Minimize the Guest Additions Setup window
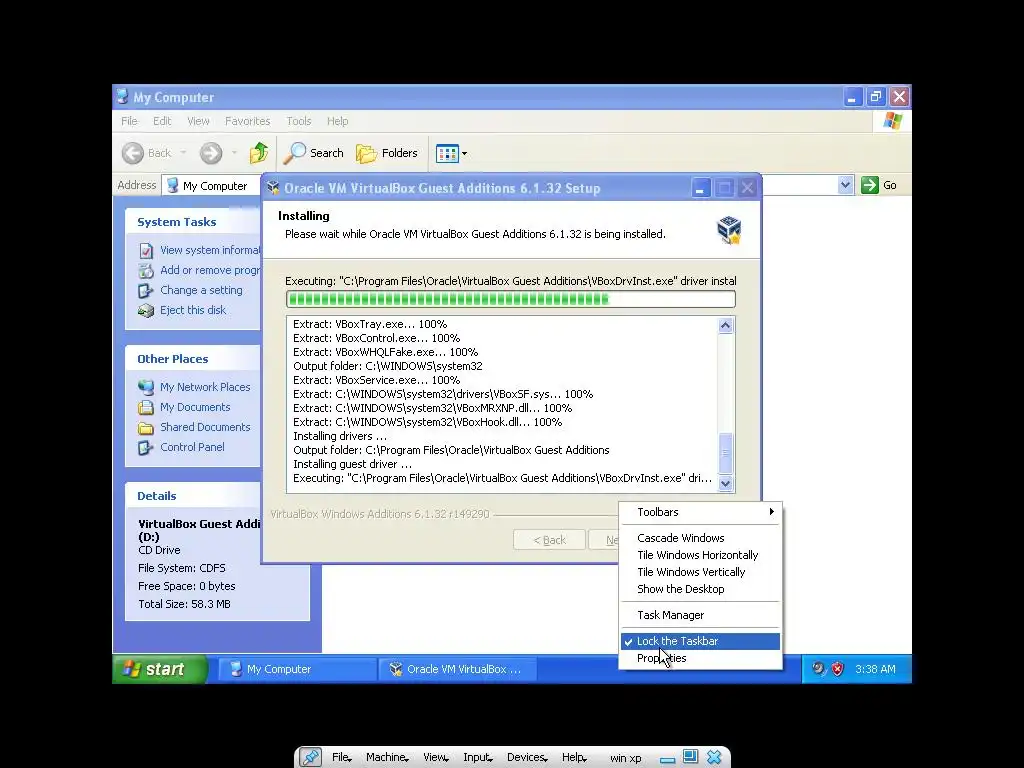Image resolution: width=1024 pixels, height=768 pixels. coord(701,188)
